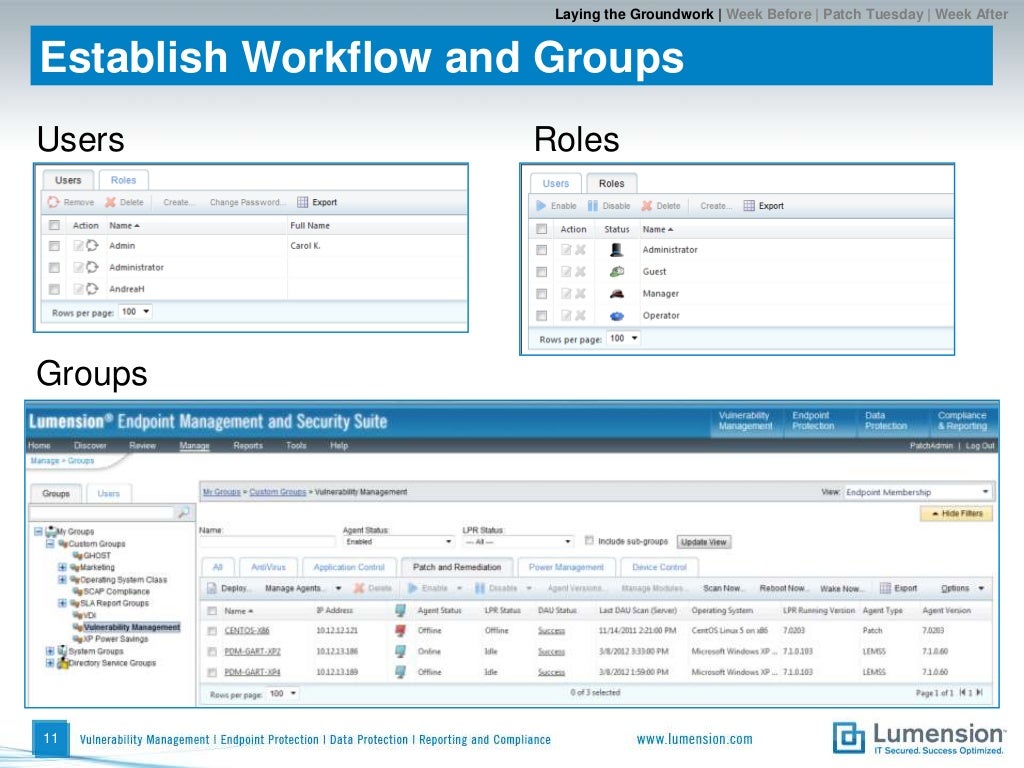
Task: Select the Patch and Remediation tab
Action: click(457, 567)
